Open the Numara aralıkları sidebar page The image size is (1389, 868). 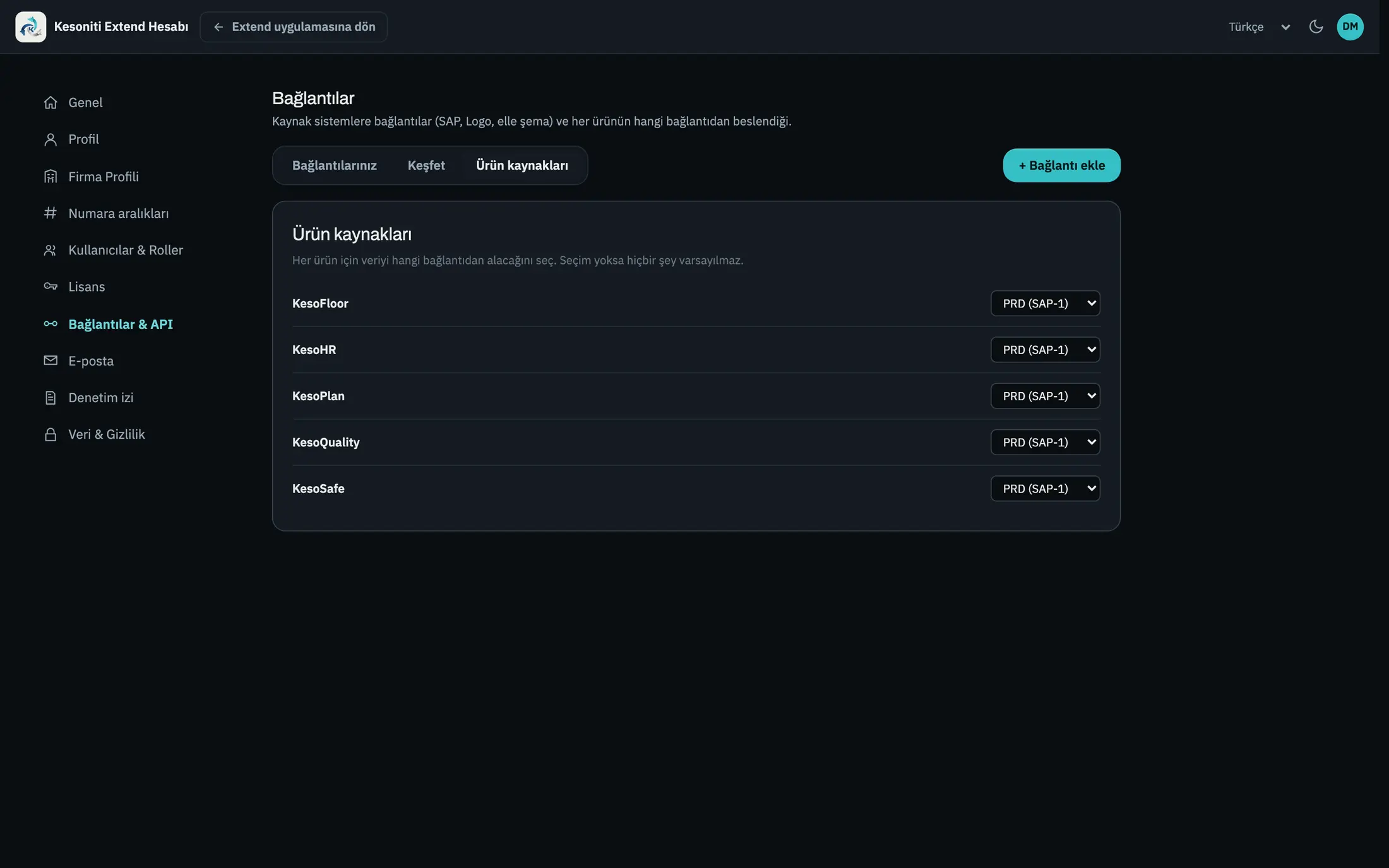(x=119, y=213)
